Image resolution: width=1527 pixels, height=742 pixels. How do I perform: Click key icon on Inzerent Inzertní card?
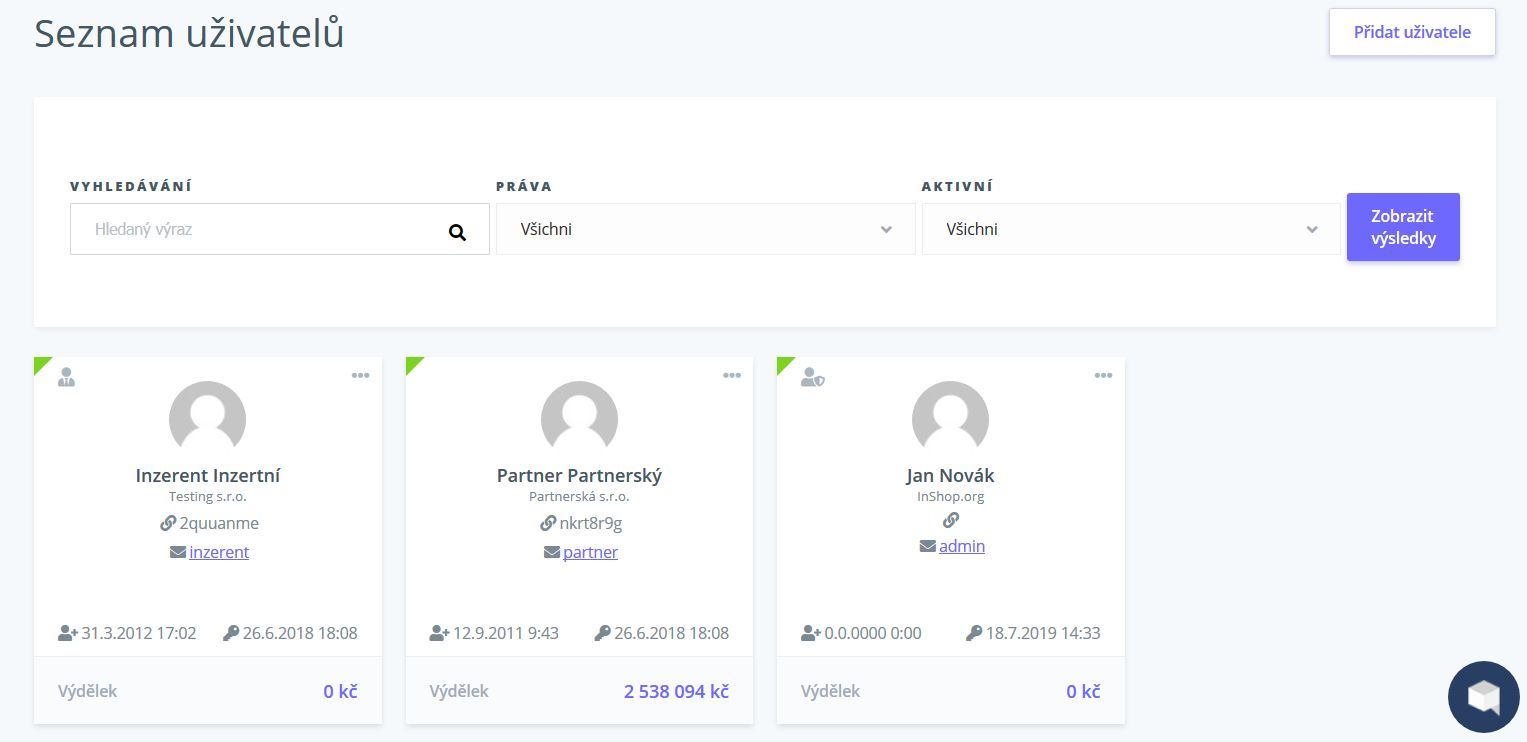pyautogui.click(x=231, y=633)
